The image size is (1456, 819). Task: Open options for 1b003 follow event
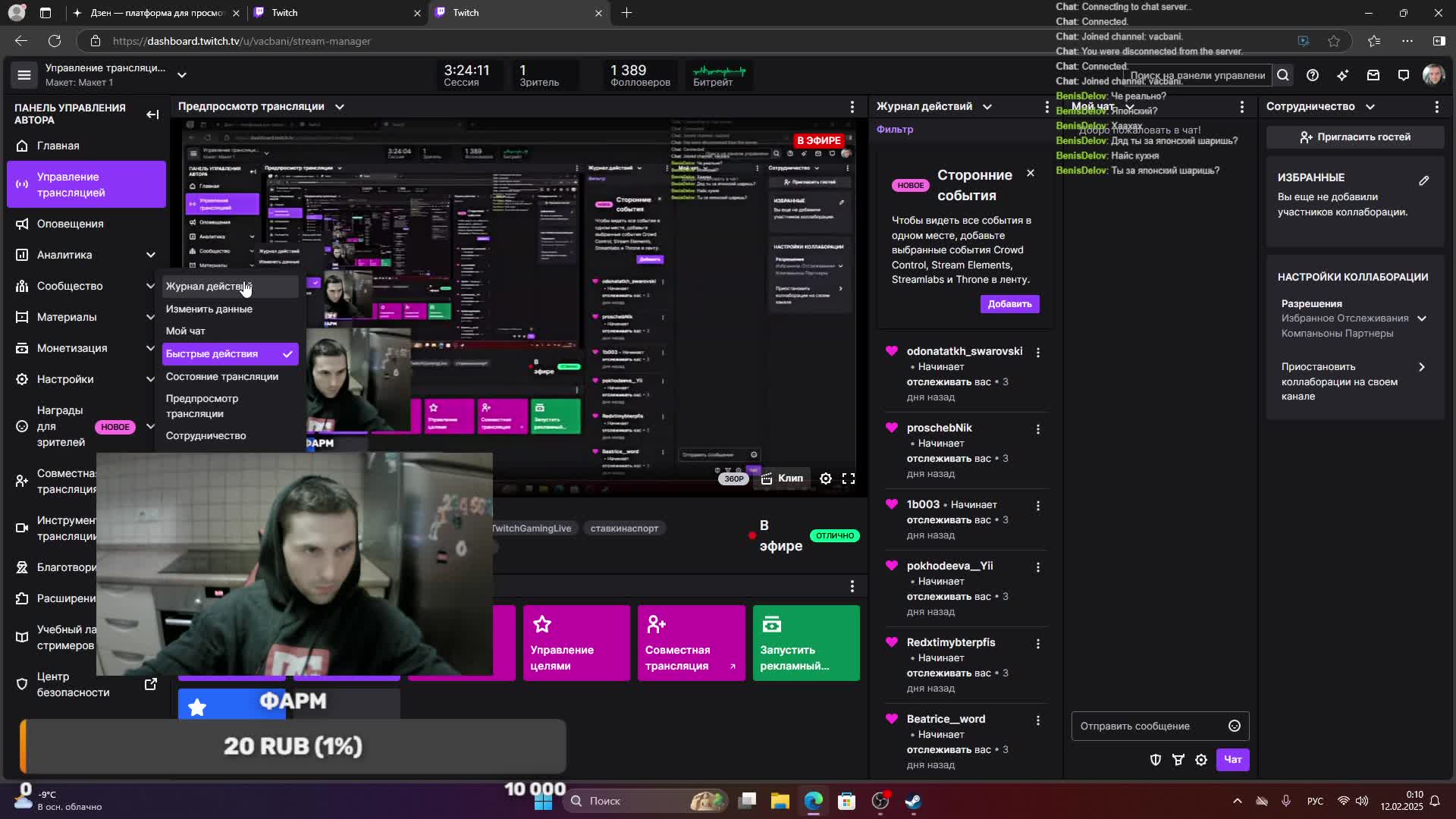coord(1038,506)
